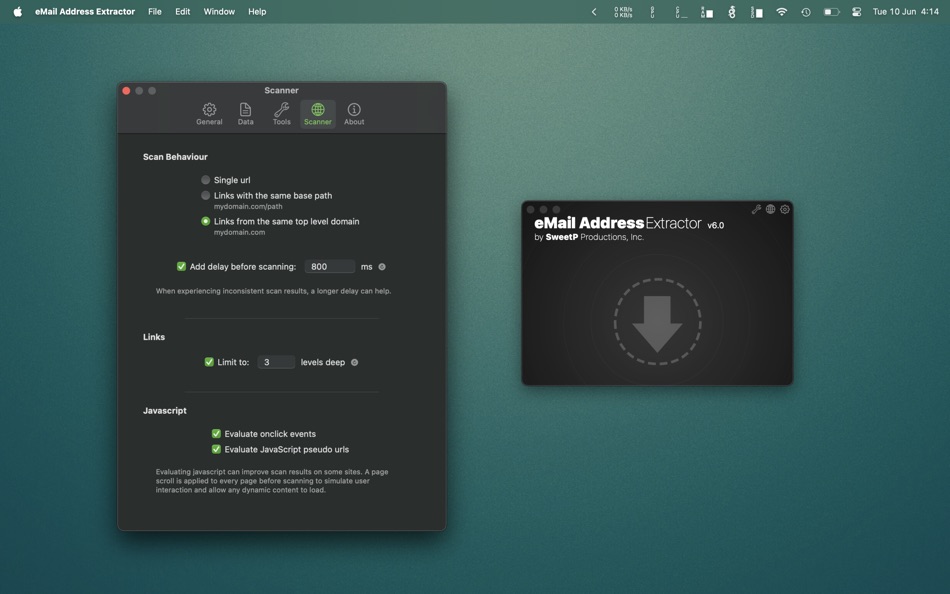Open the Apple menu
The image size is (950, 594).
pyautogui.click(x=18, y=12)
